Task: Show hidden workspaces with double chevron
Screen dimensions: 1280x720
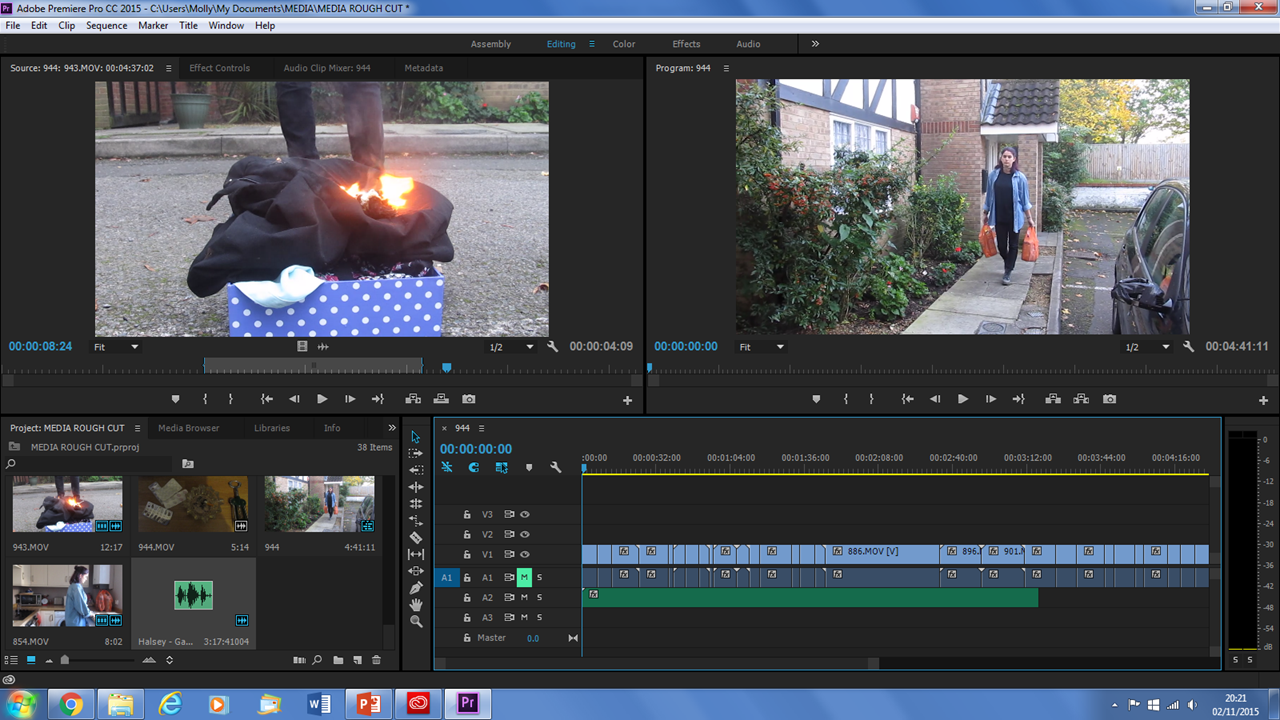Action: (815, 44)
